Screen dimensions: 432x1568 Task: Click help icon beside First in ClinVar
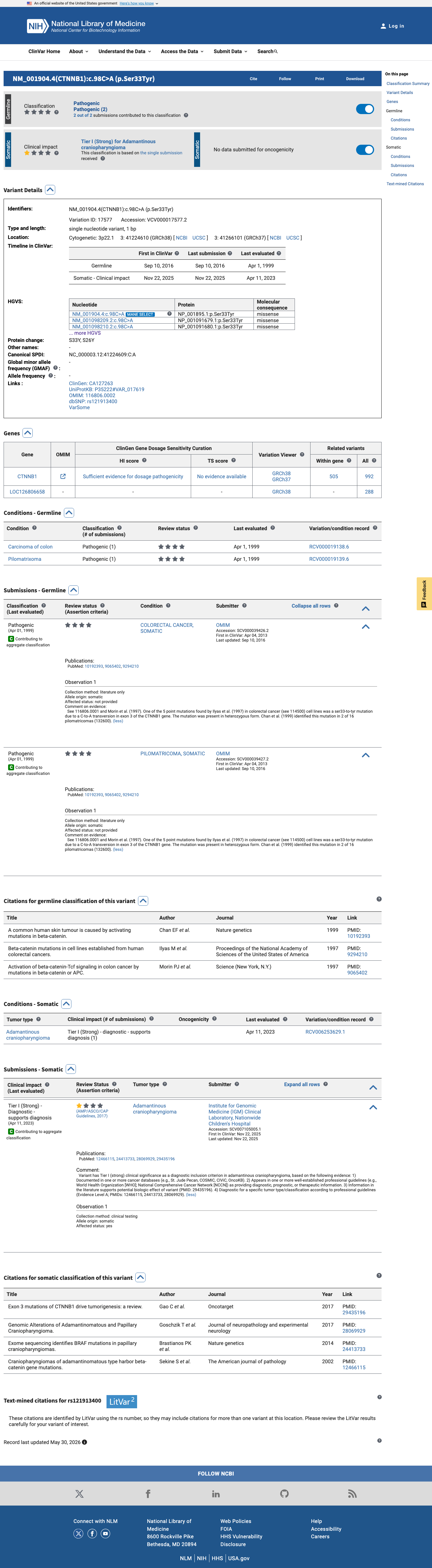177,253
